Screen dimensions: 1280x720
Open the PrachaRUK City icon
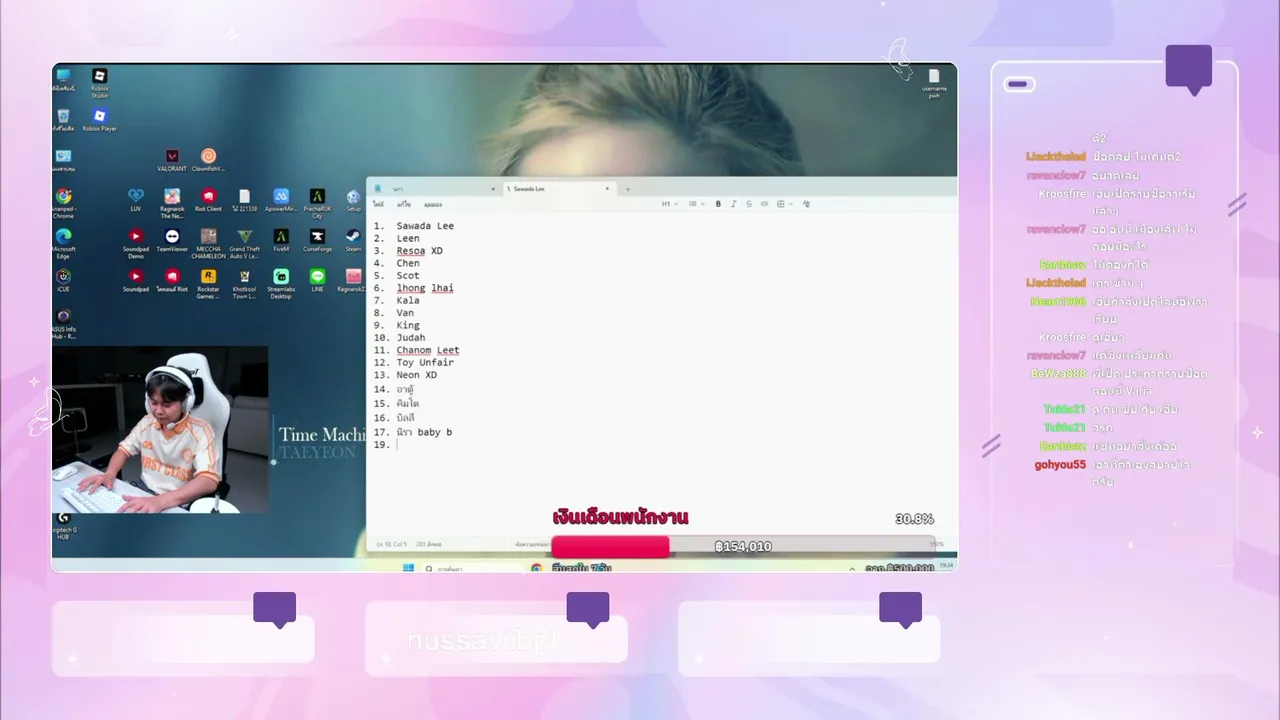pos(317,203)
